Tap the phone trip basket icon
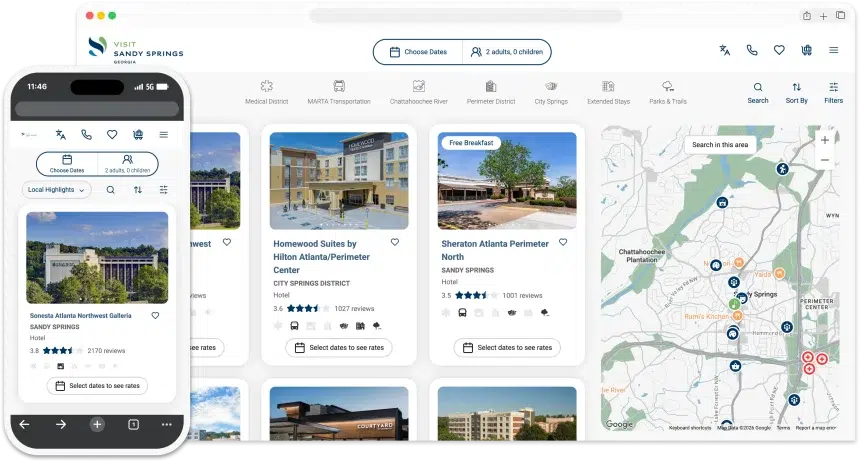This screenshot has height=462, width=860. [138, 134]
